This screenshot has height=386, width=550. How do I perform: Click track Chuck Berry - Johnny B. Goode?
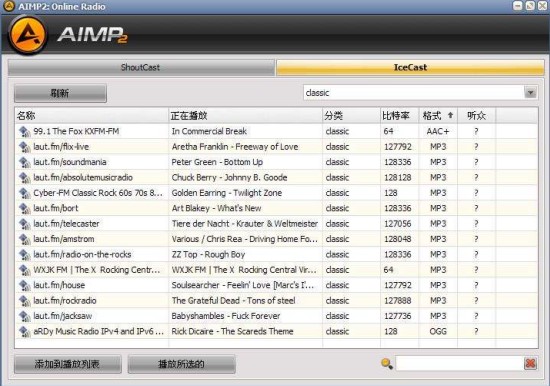click(229, 178)
